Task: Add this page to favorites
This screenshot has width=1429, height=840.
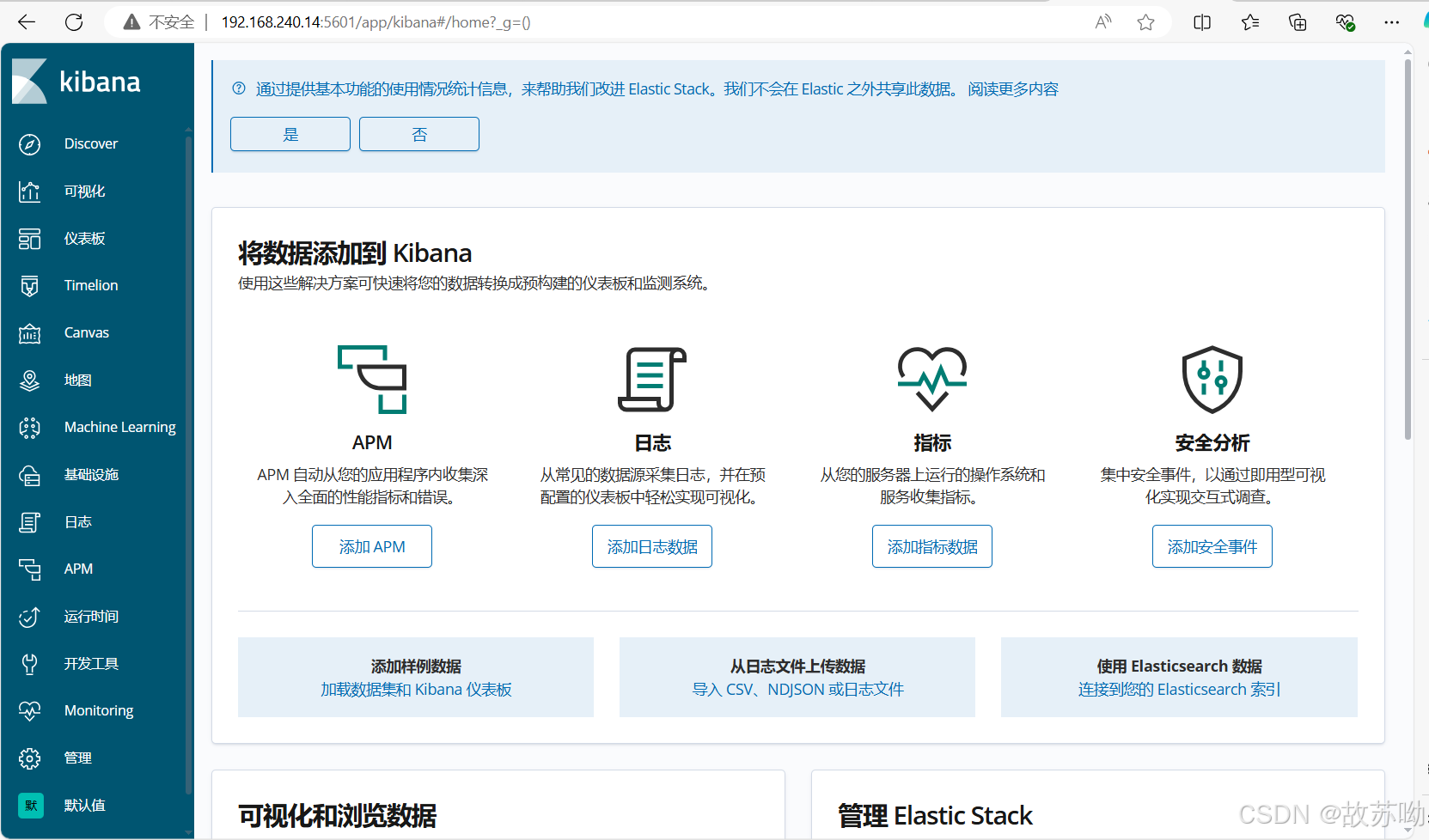Action: tap(1145, 22)
